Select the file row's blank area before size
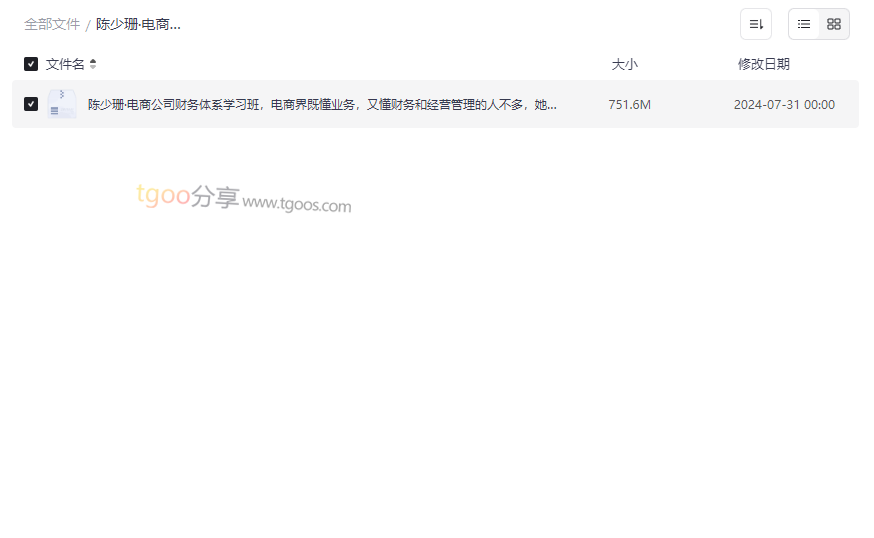The image size is (874, 538). point(582,104)
